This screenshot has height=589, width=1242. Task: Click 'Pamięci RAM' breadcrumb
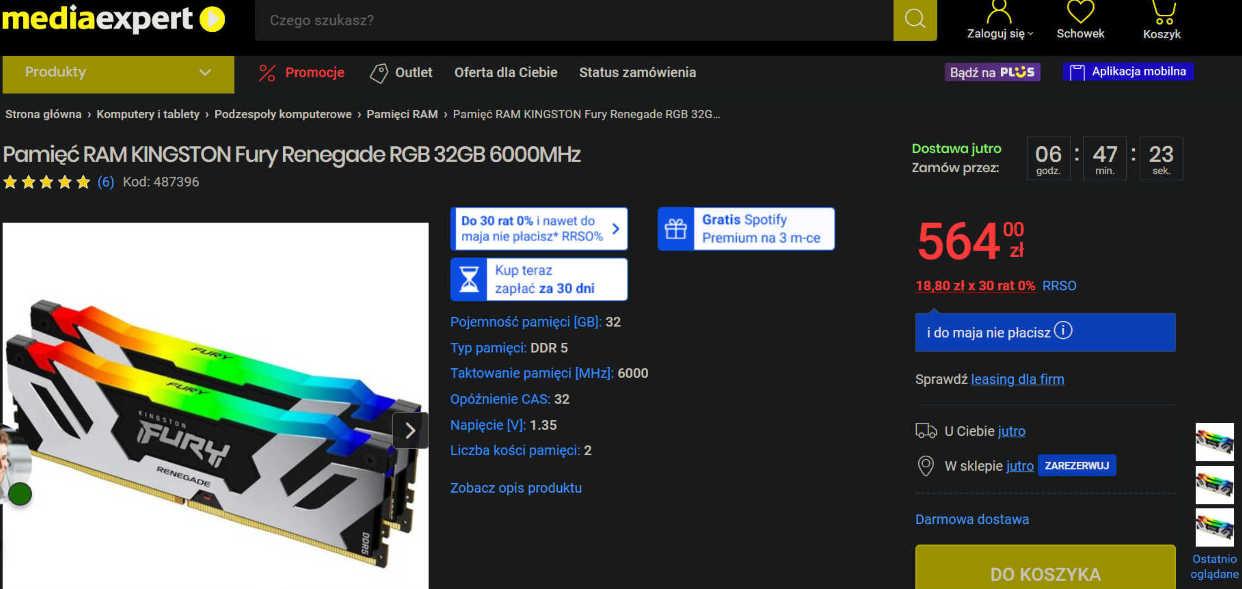(x=402, y=114)
